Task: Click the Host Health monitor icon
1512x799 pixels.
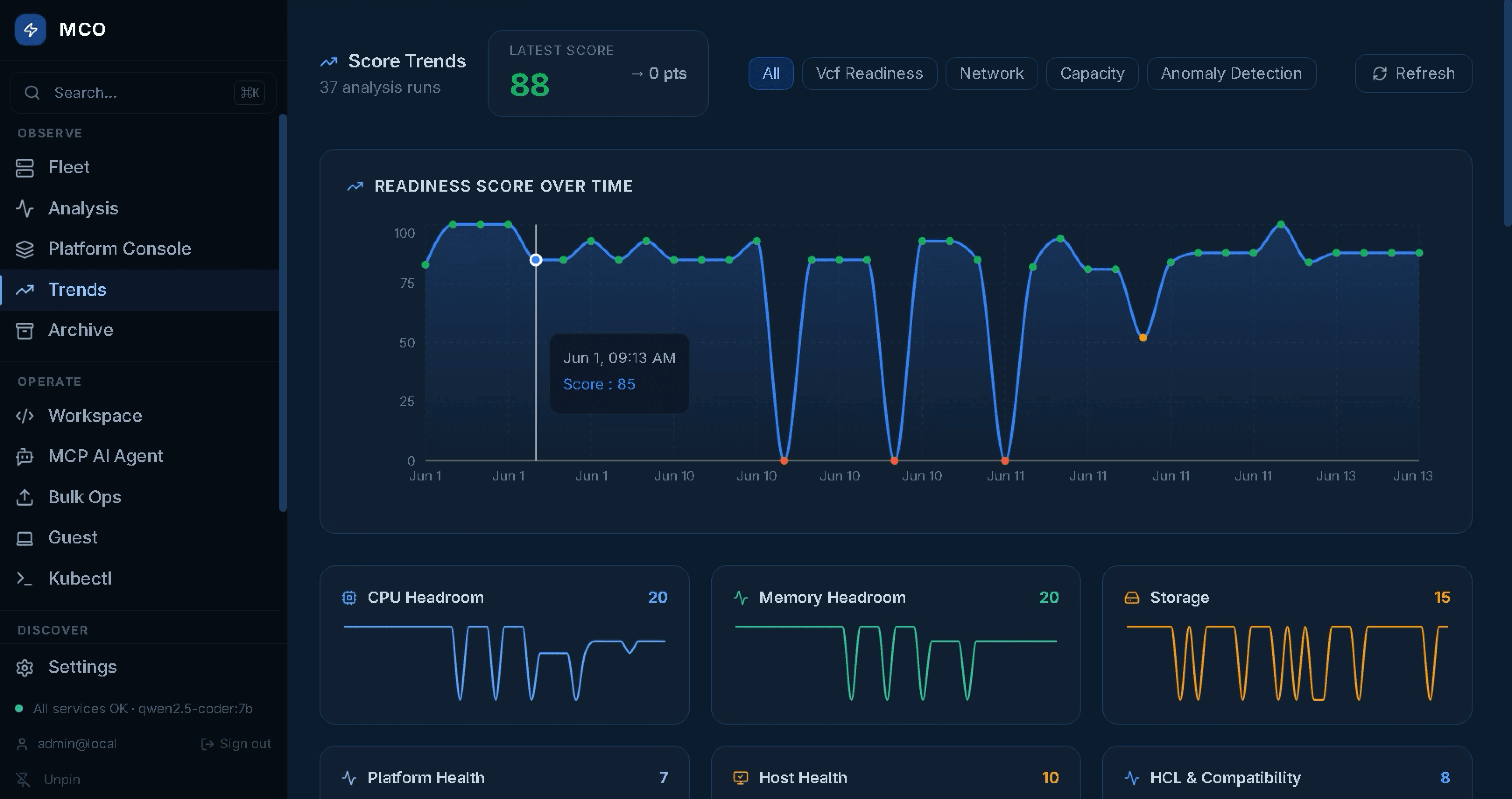Action: point(741,778)
